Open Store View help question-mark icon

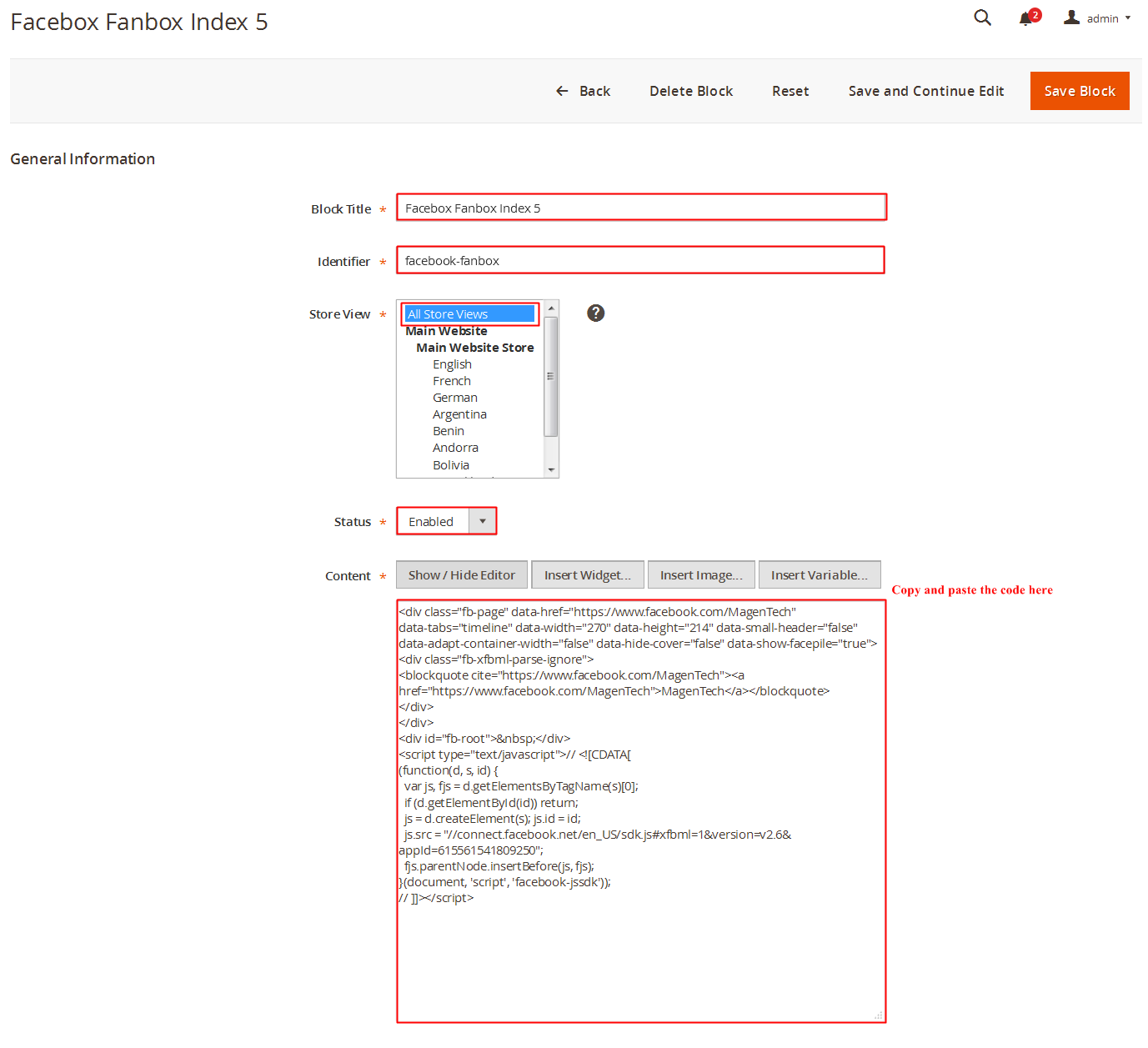[595, 313]
